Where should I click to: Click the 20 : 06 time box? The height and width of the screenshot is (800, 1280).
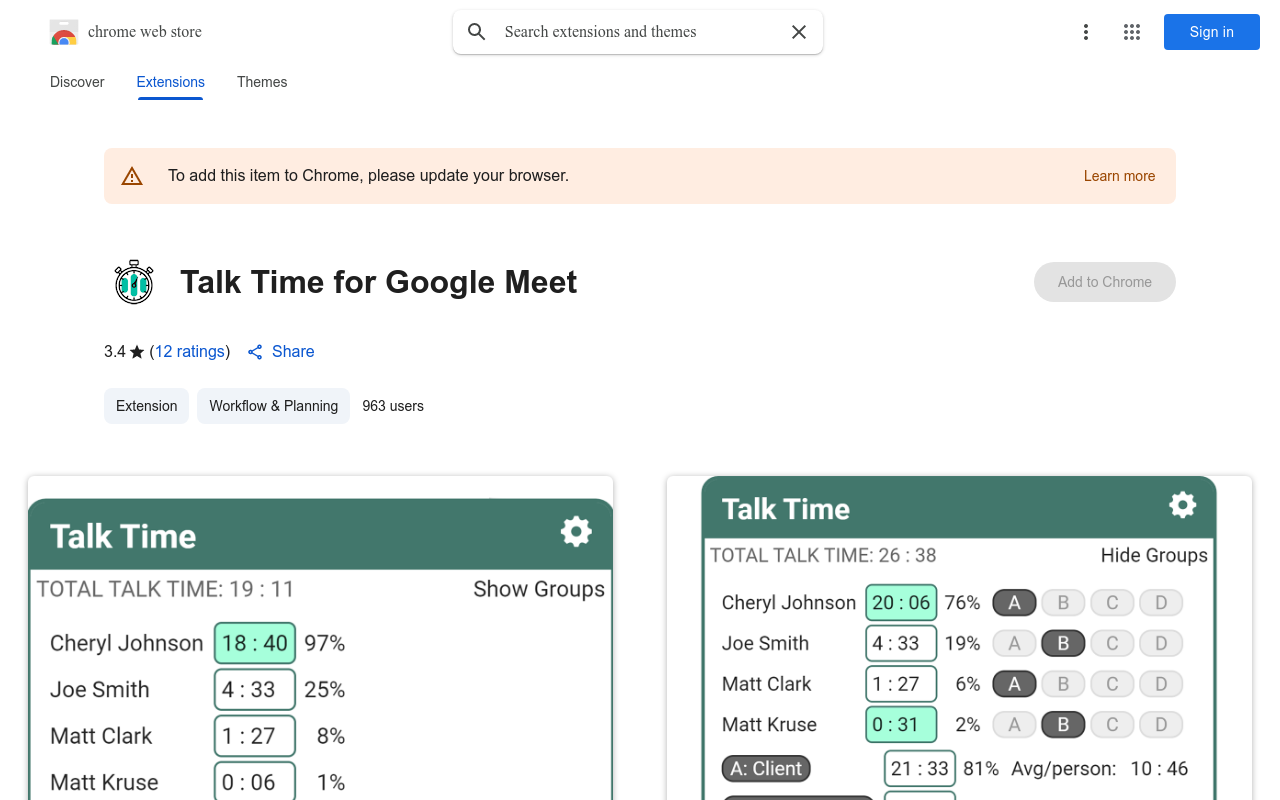[901, 603]
